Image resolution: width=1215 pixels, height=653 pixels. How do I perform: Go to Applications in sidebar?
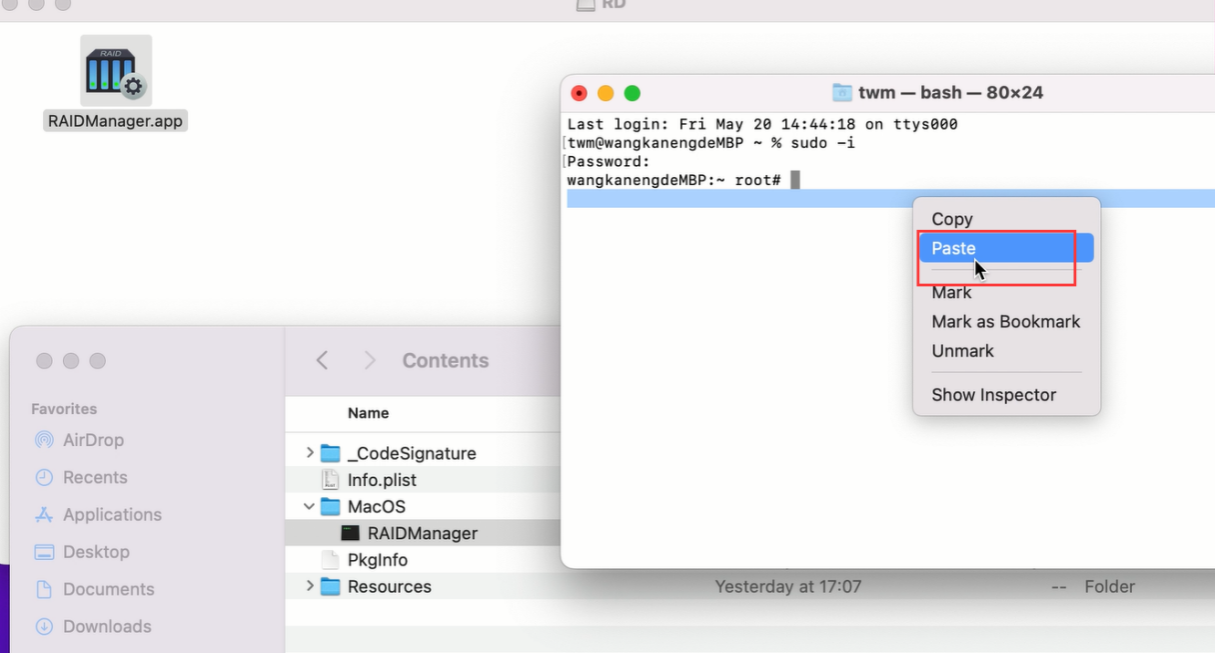click(98, 514)
